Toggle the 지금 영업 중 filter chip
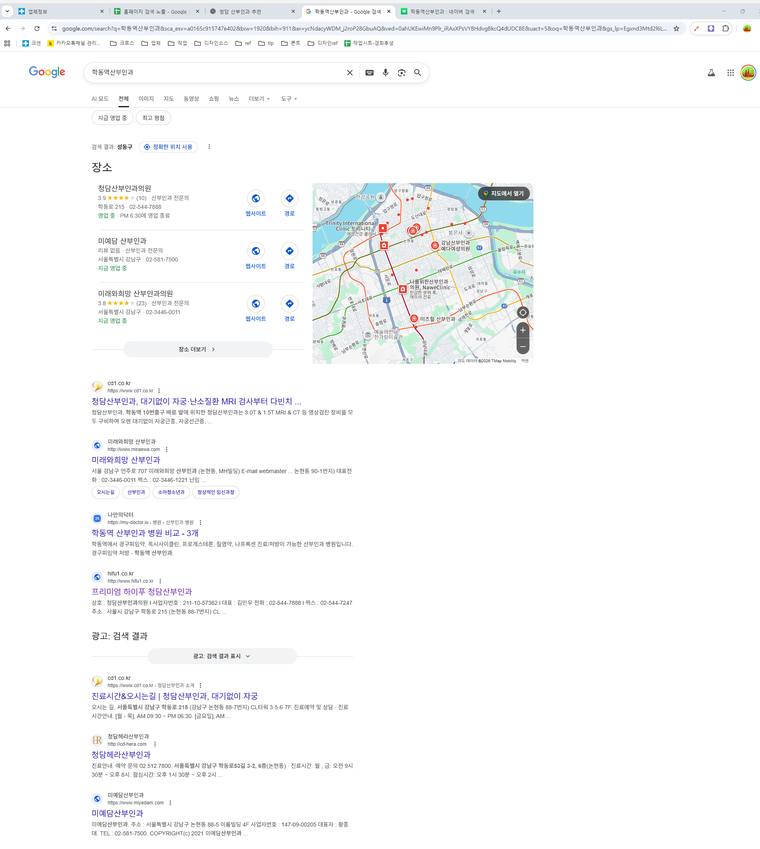 [x=112, y=118]
